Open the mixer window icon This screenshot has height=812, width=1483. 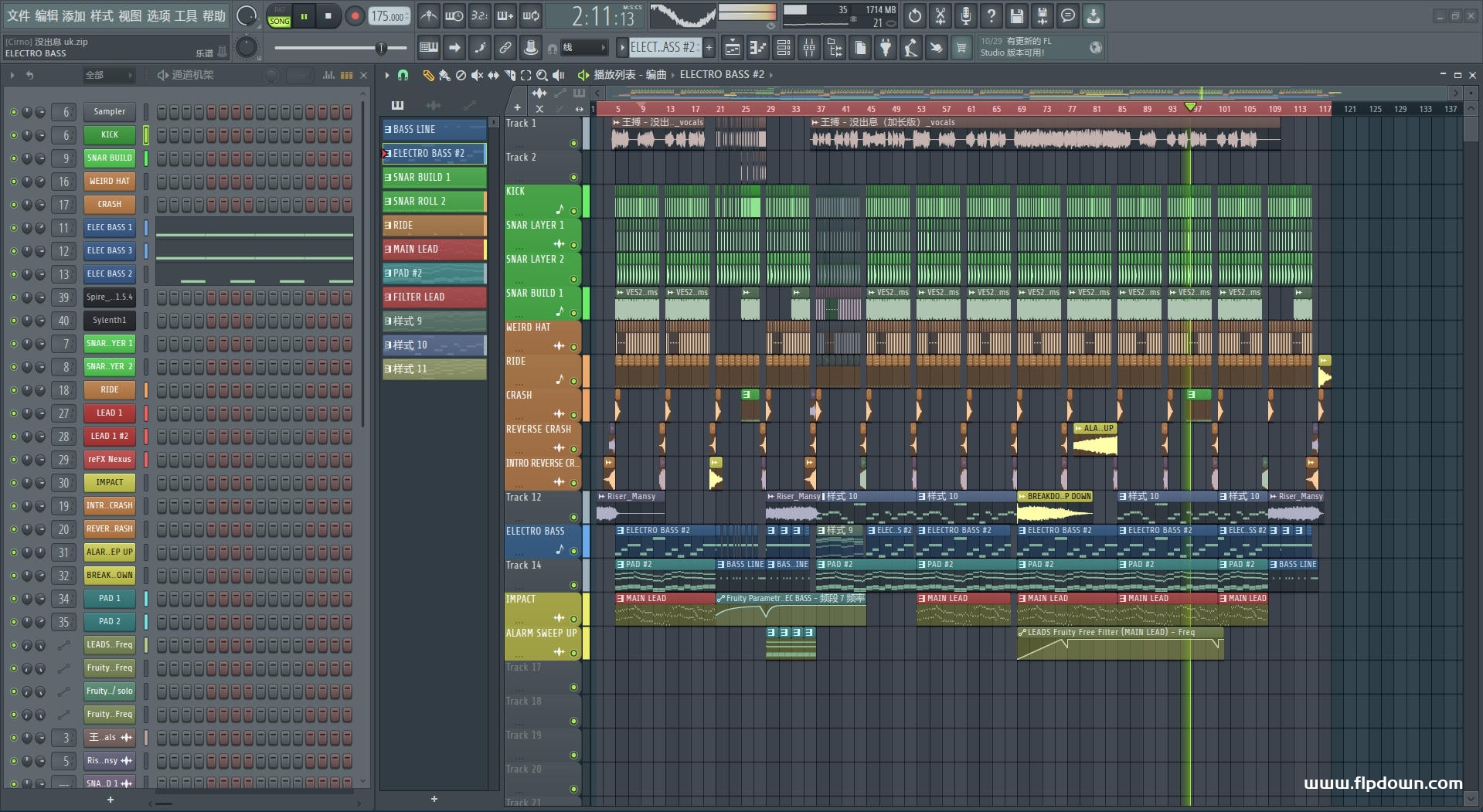point(808,48)
